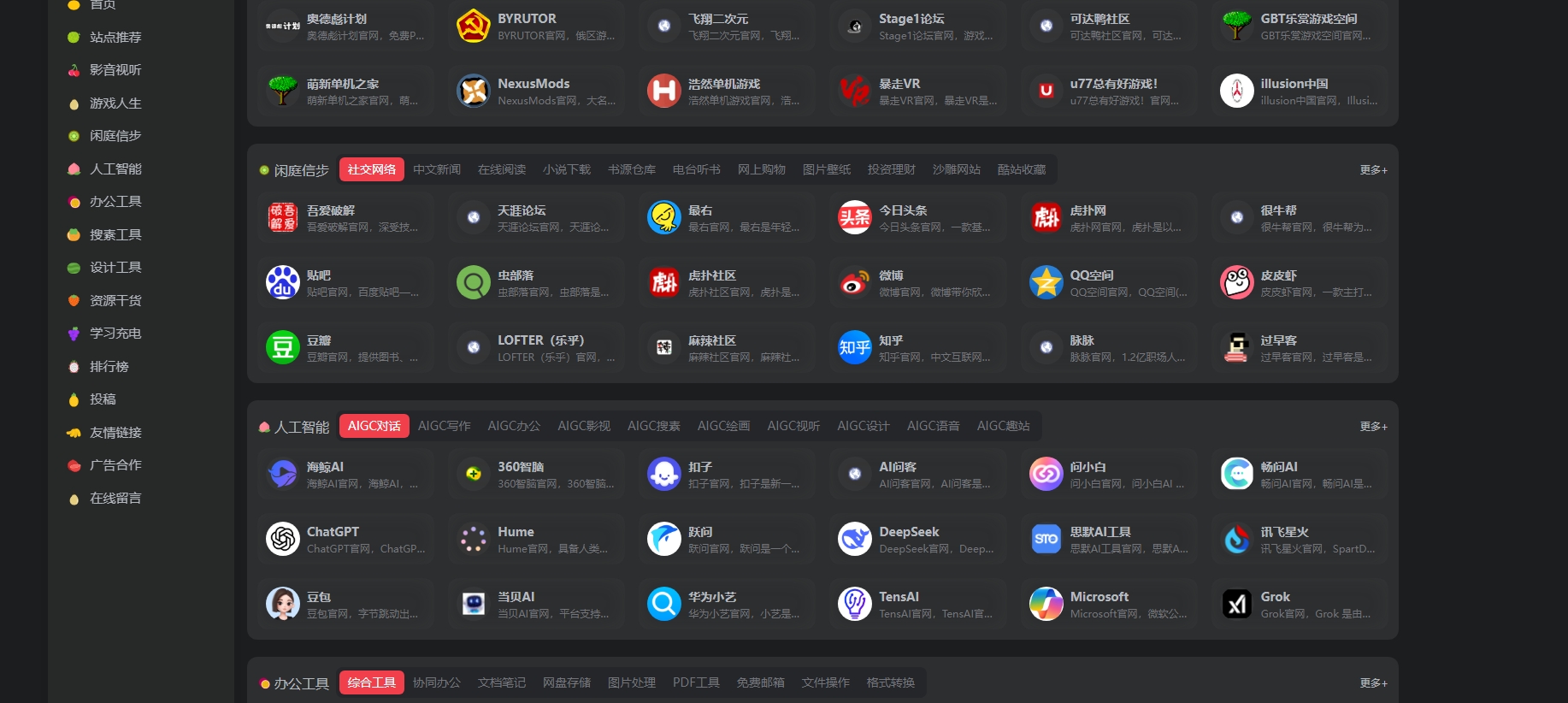Open the 在线留言 sidebar link
Viewport: 1568px width, 703px height.
pos(115,498)
